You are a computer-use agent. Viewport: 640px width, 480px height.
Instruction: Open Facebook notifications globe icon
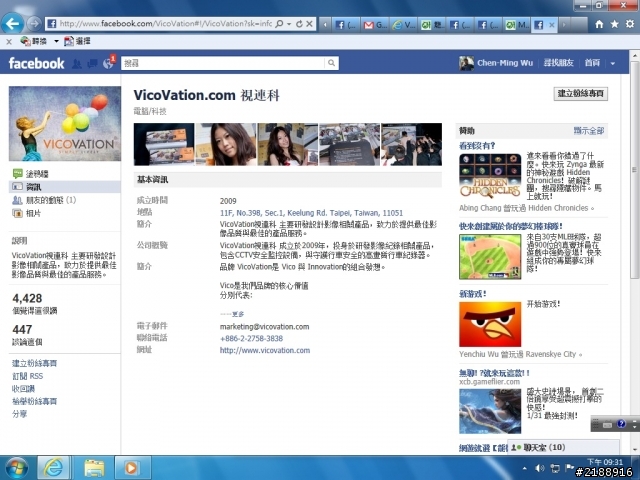tap(108, 63)
